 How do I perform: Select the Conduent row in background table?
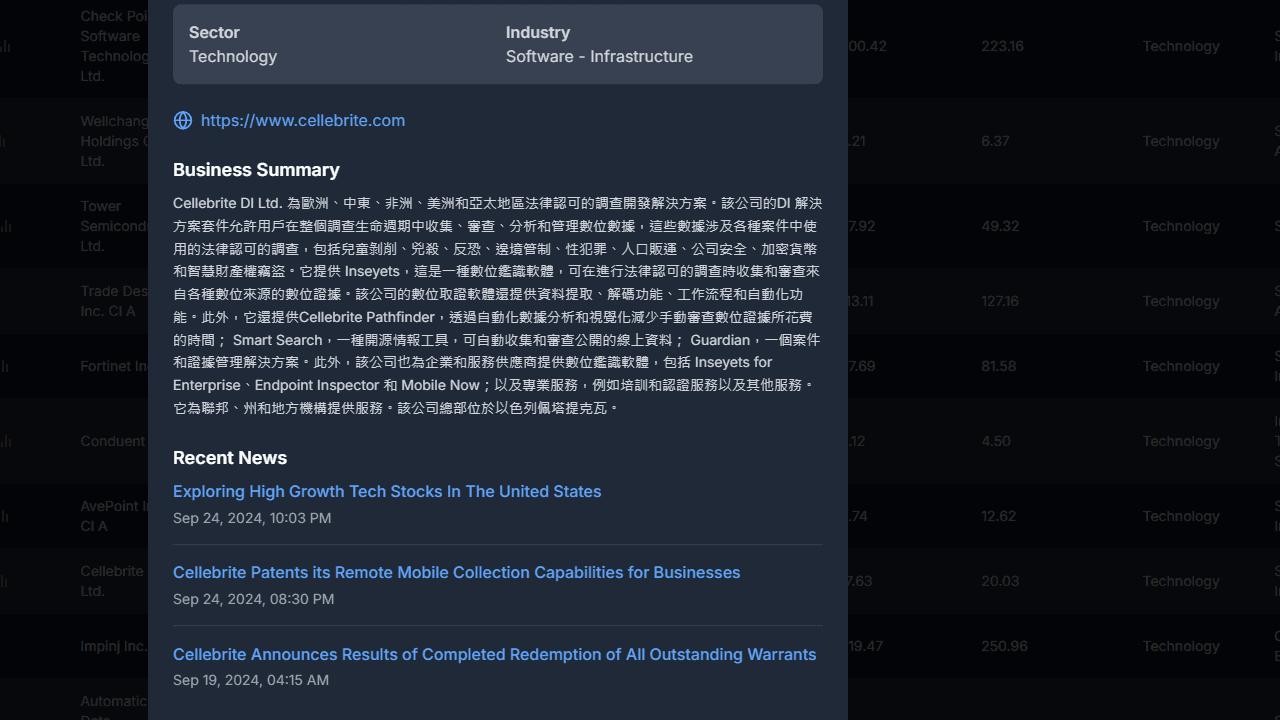pyautogui.click(x=640, y=441)
